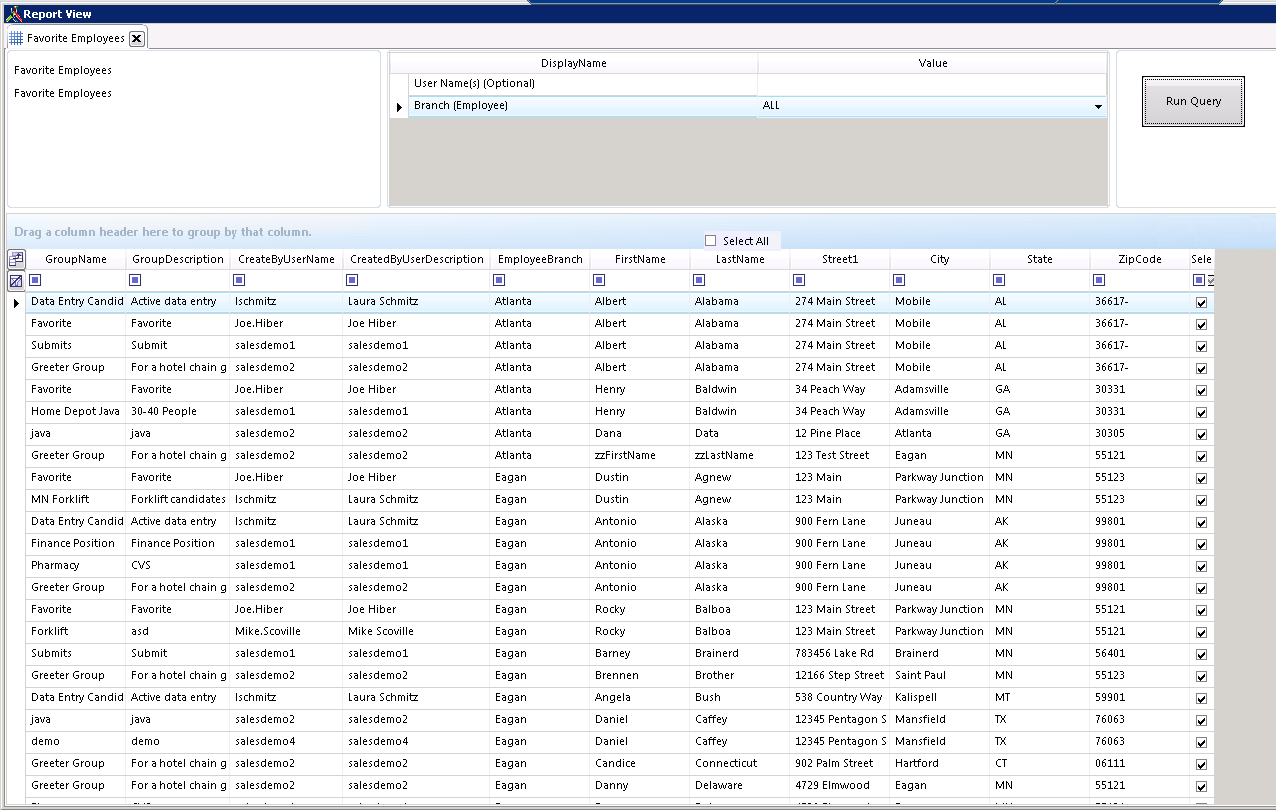Uncheck the demo salesdemo4 row checkbox

tap(1201, 742)
